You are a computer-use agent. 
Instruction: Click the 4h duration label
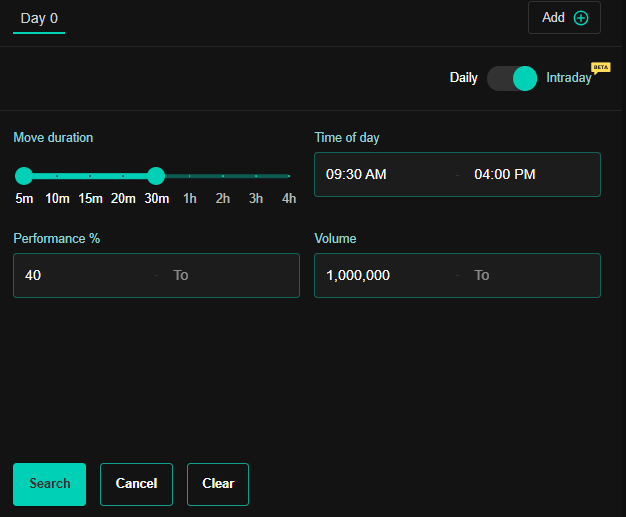[289, 198]
